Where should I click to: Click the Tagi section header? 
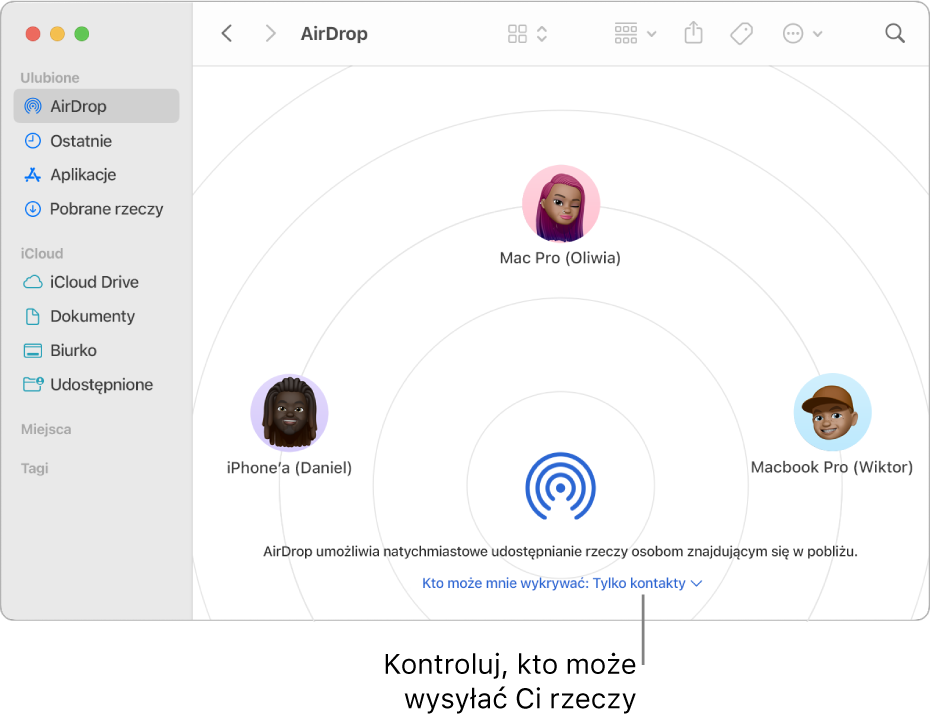coord(34,469)
